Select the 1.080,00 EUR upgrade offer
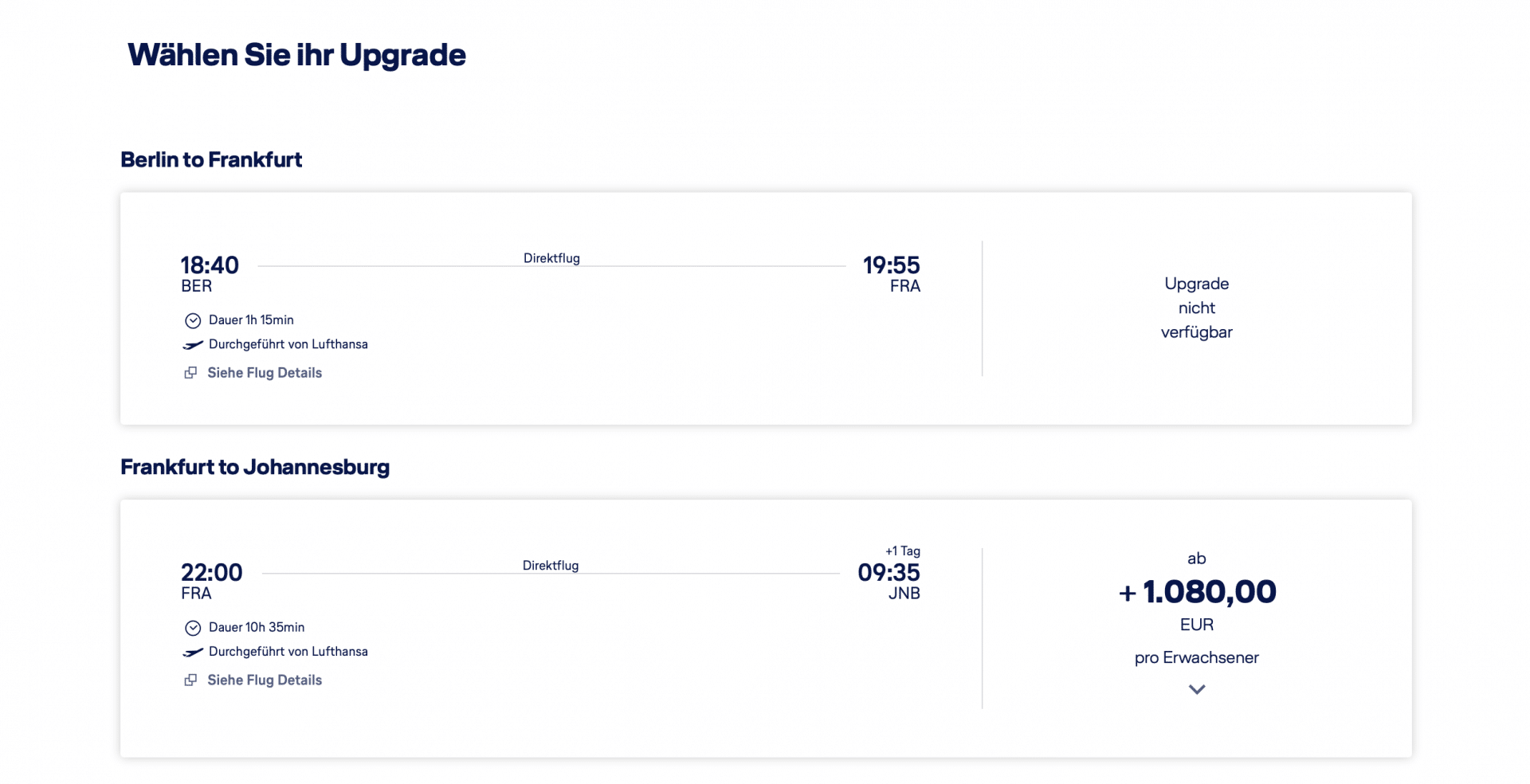This screenshot has width=1530, height=784. [x=1196, y=591]
